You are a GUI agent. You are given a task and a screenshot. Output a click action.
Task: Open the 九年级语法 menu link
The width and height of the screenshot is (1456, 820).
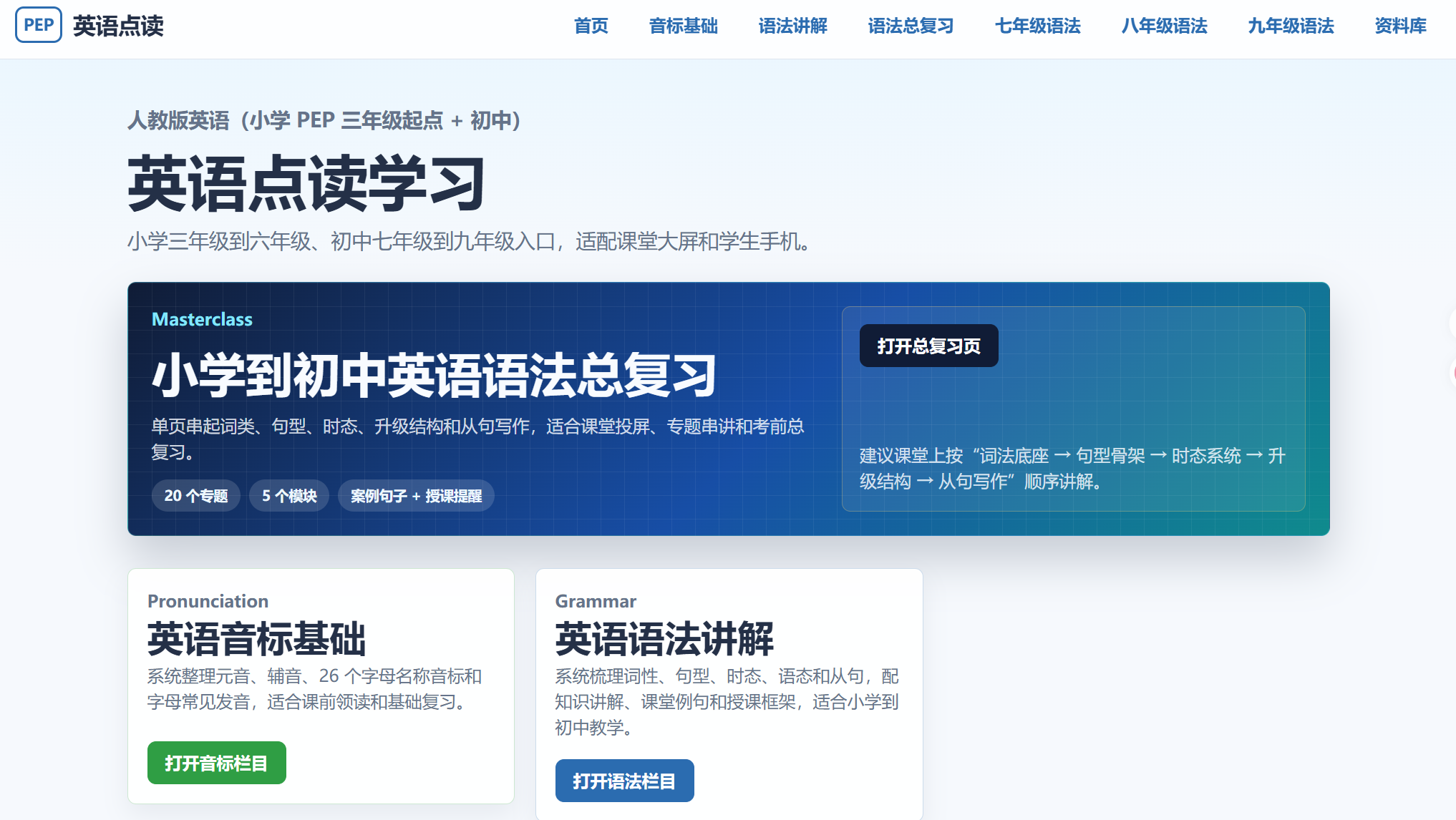1291,26
